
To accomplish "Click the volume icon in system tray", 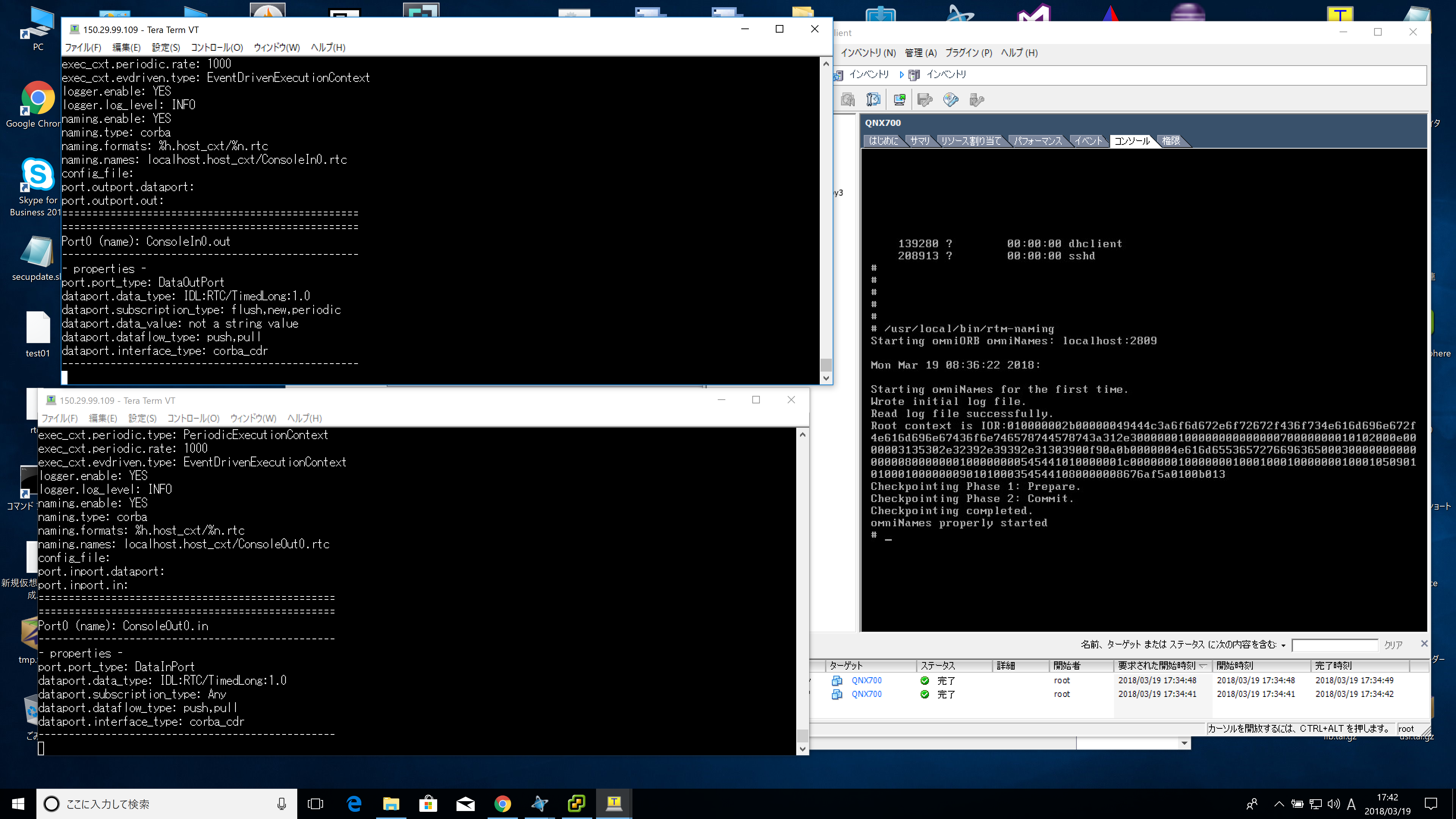I will [1334, 804].
